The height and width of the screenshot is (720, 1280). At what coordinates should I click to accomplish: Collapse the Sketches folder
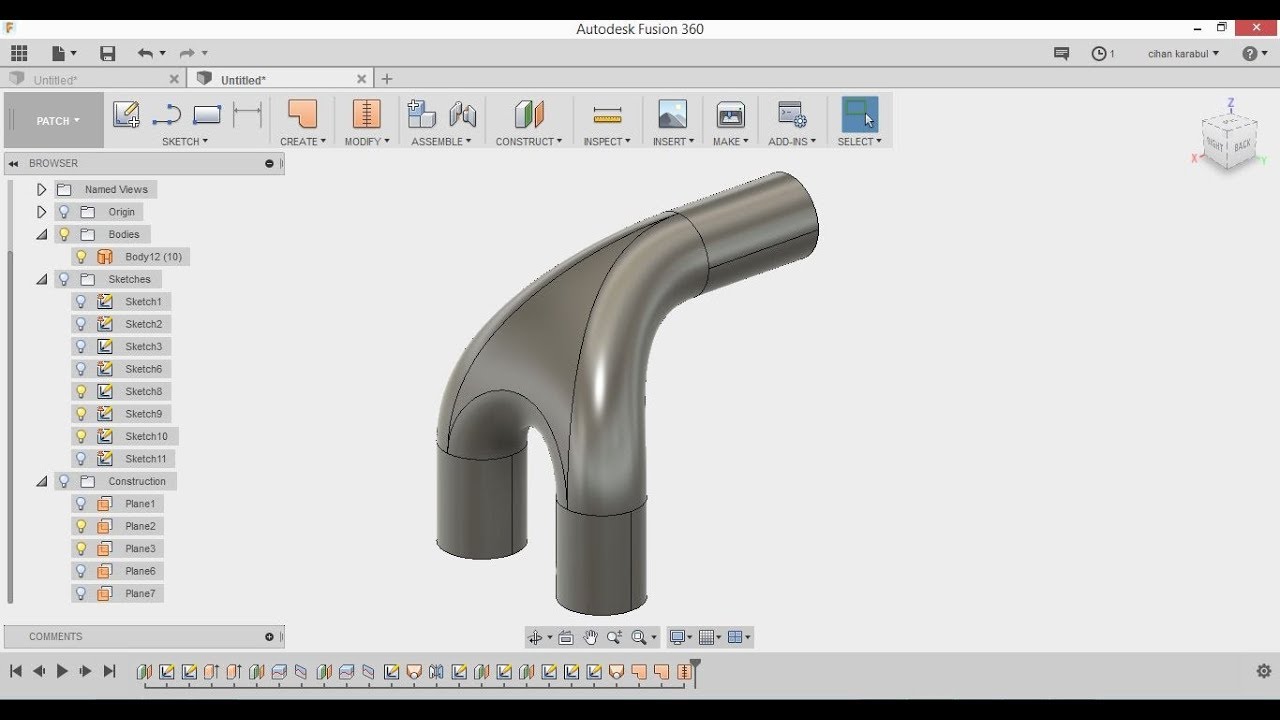coord(41,280)
